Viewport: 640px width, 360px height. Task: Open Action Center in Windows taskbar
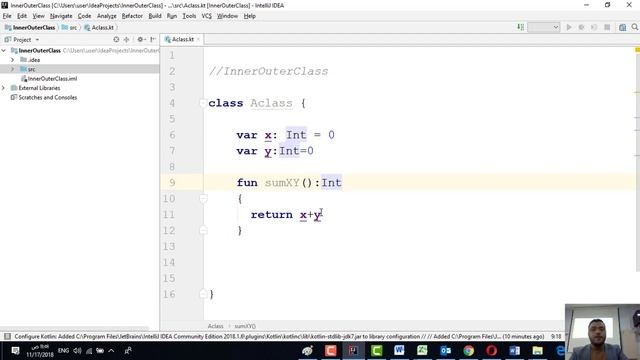tap(15, 351)
